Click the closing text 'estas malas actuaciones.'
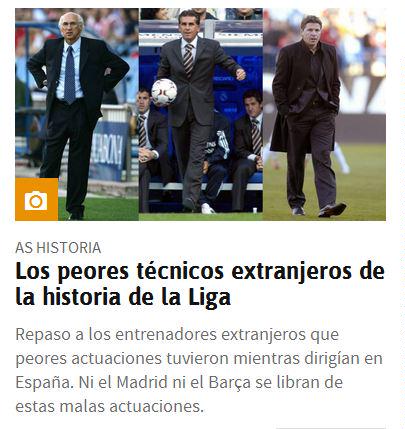 click(x=109, y=406)
